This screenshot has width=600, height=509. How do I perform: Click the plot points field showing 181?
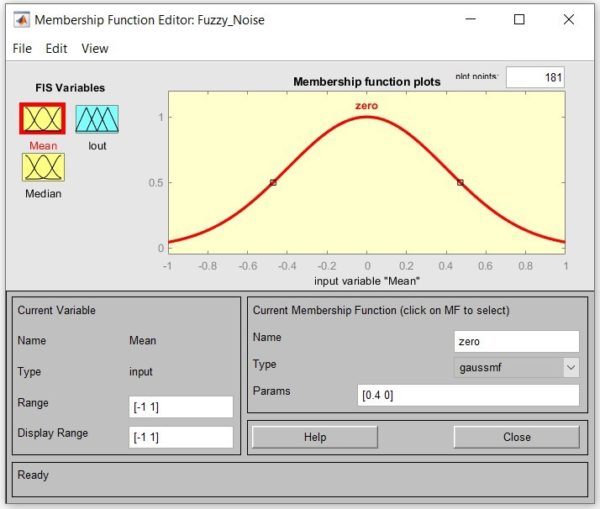pyautogui.click(x=535, y=77)
